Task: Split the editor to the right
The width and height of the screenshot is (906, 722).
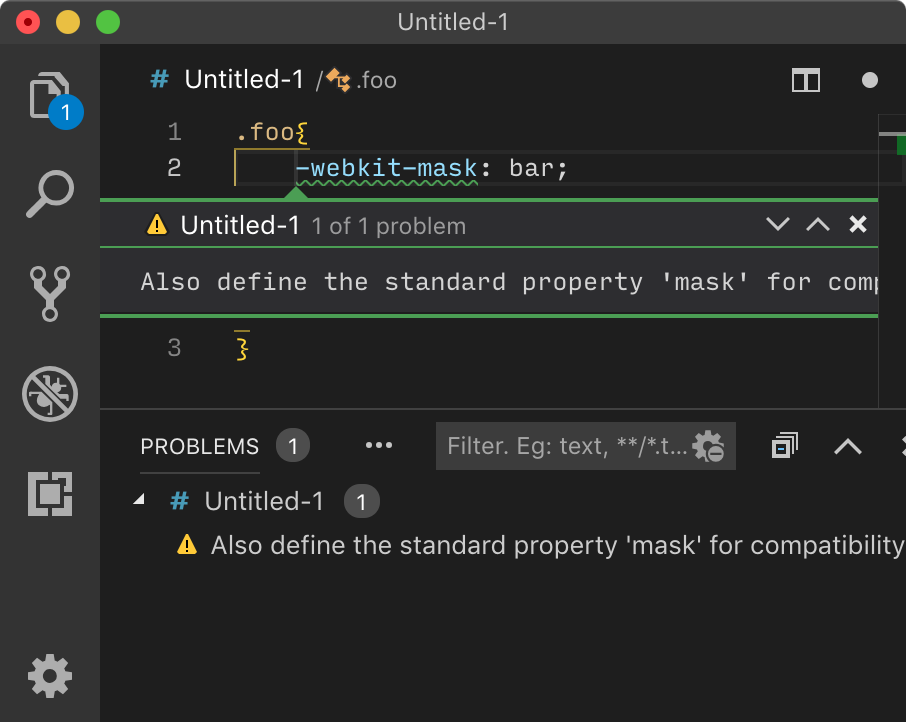Action: click(806, 80)
